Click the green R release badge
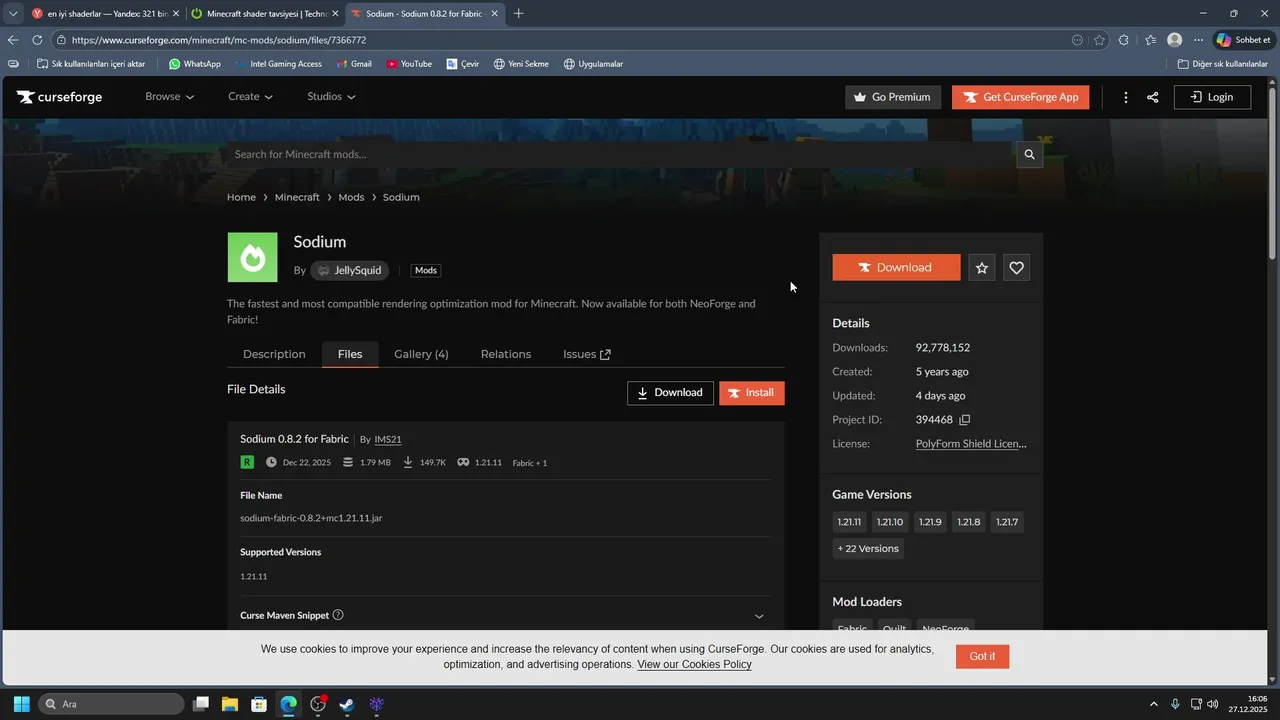The height and width of the screenshot is (720, 1280). tap(247, 462)
